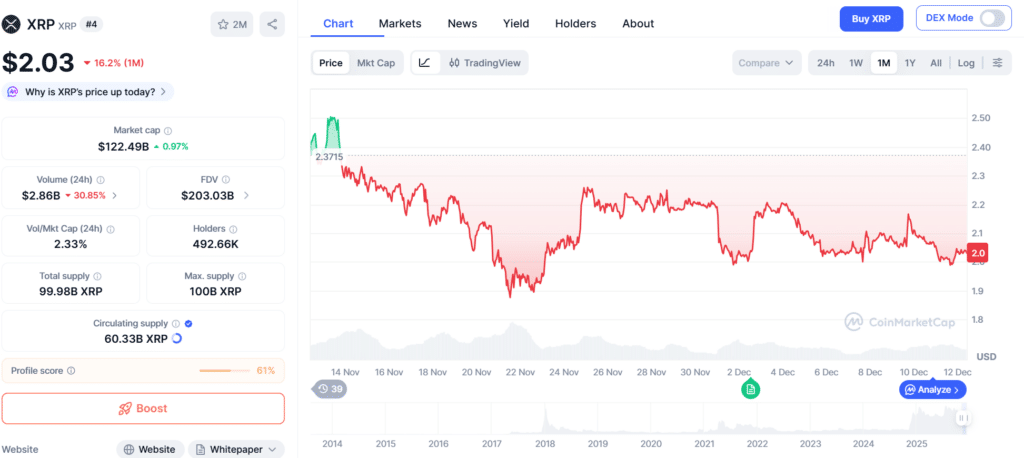Click the 60.33B XRP circulating supply value
The image size is (1024, 458).
(x=136, y=339)
